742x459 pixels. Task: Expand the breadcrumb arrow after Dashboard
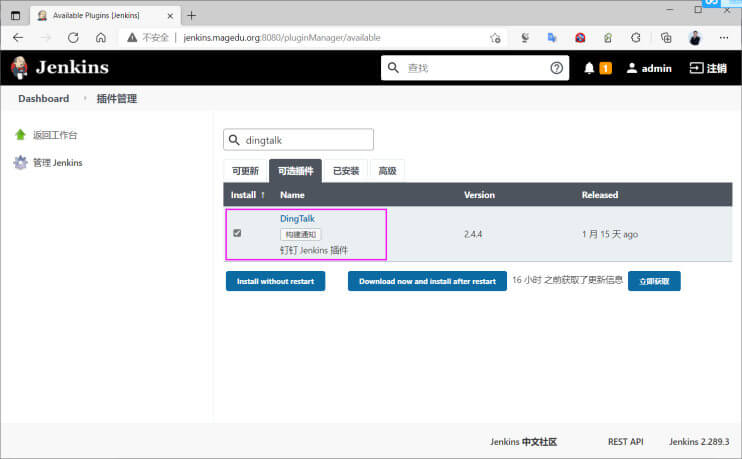(x=85, y=98)
